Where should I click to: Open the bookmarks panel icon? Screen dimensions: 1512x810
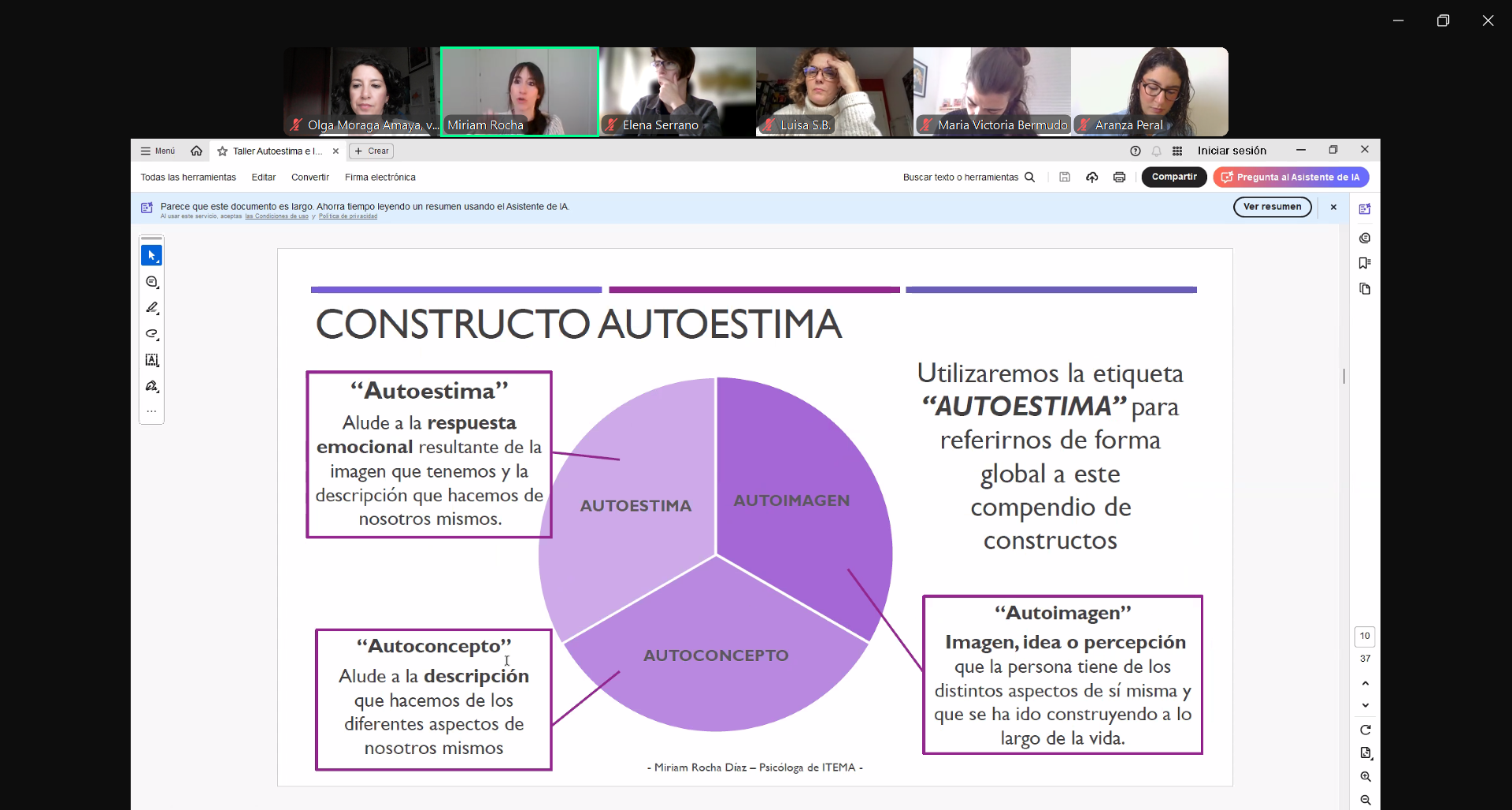[1365, 263]
